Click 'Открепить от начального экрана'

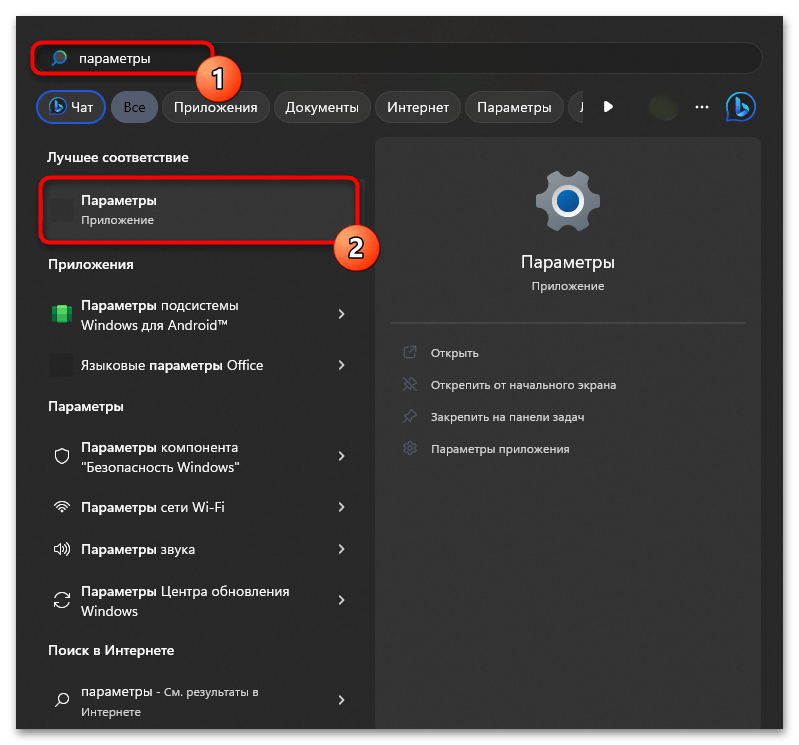(523, 385)
